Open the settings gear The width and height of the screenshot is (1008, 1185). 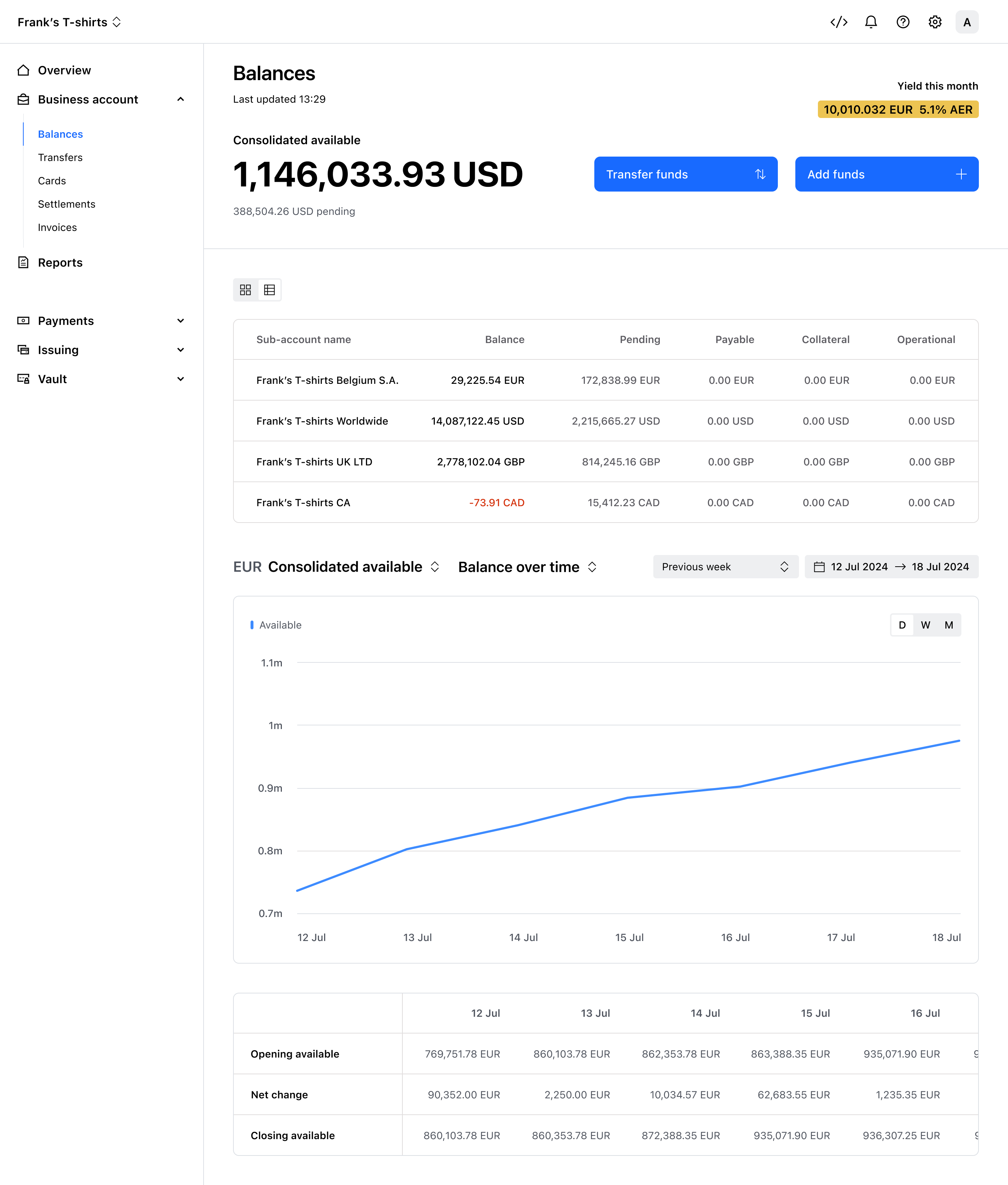pos(935,22)
